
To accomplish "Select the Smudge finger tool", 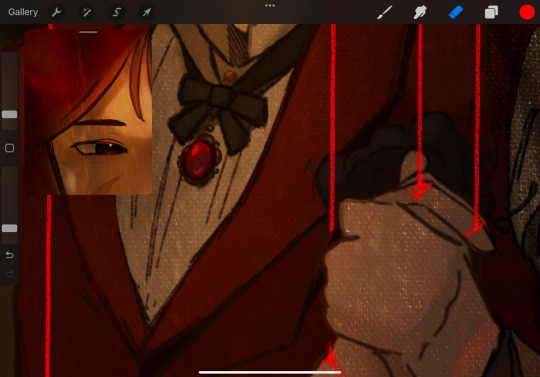I will 420,12.
